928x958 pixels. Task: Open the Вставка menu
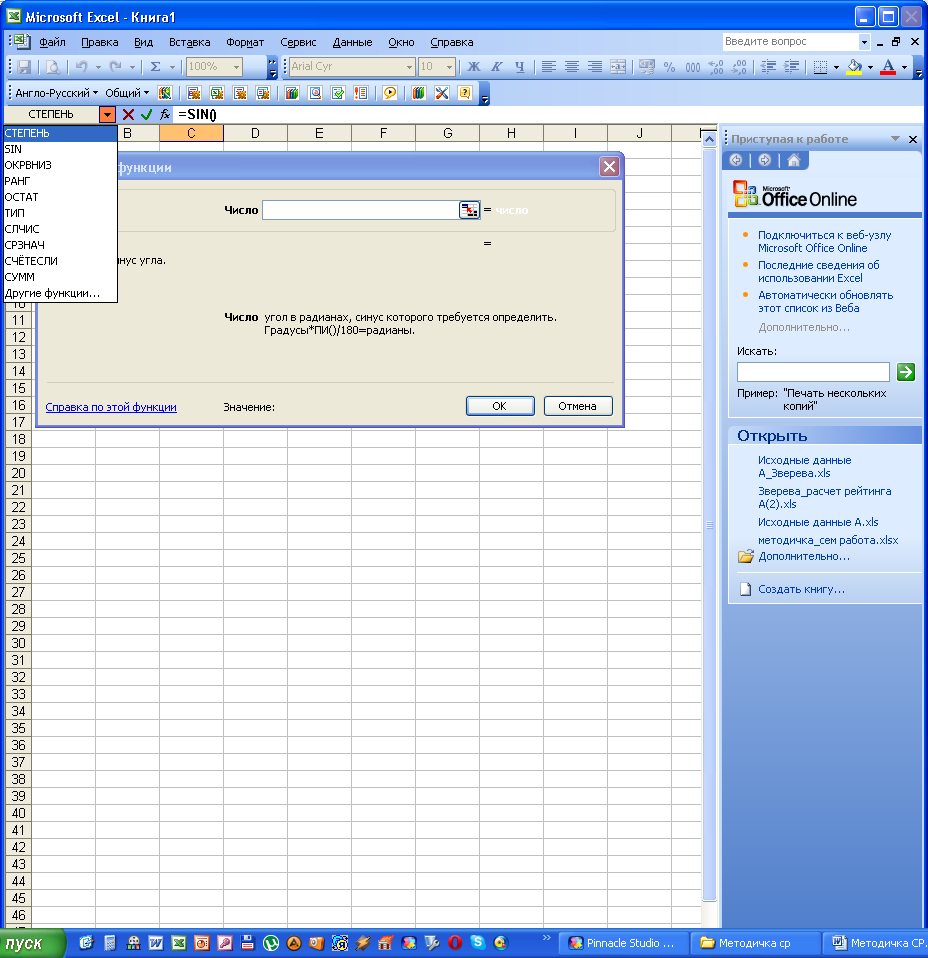pyautogui.click(x=189, y=42)
